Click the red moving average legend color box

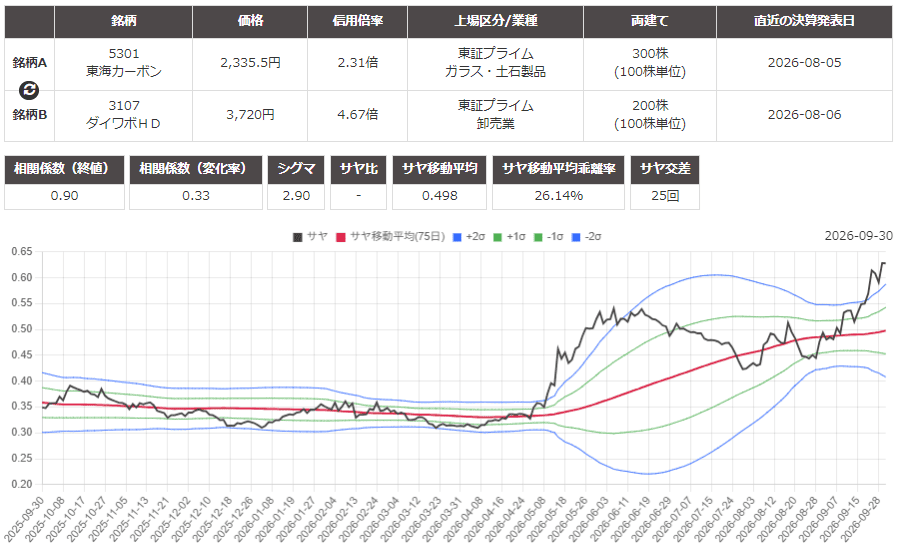(x=341, y=237)
